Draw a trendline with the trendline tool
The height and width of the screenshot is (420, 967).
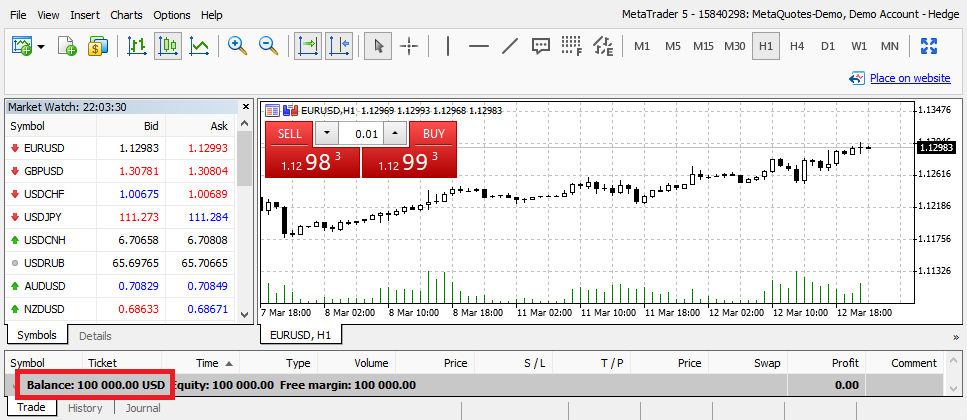(x=509, y=45)
